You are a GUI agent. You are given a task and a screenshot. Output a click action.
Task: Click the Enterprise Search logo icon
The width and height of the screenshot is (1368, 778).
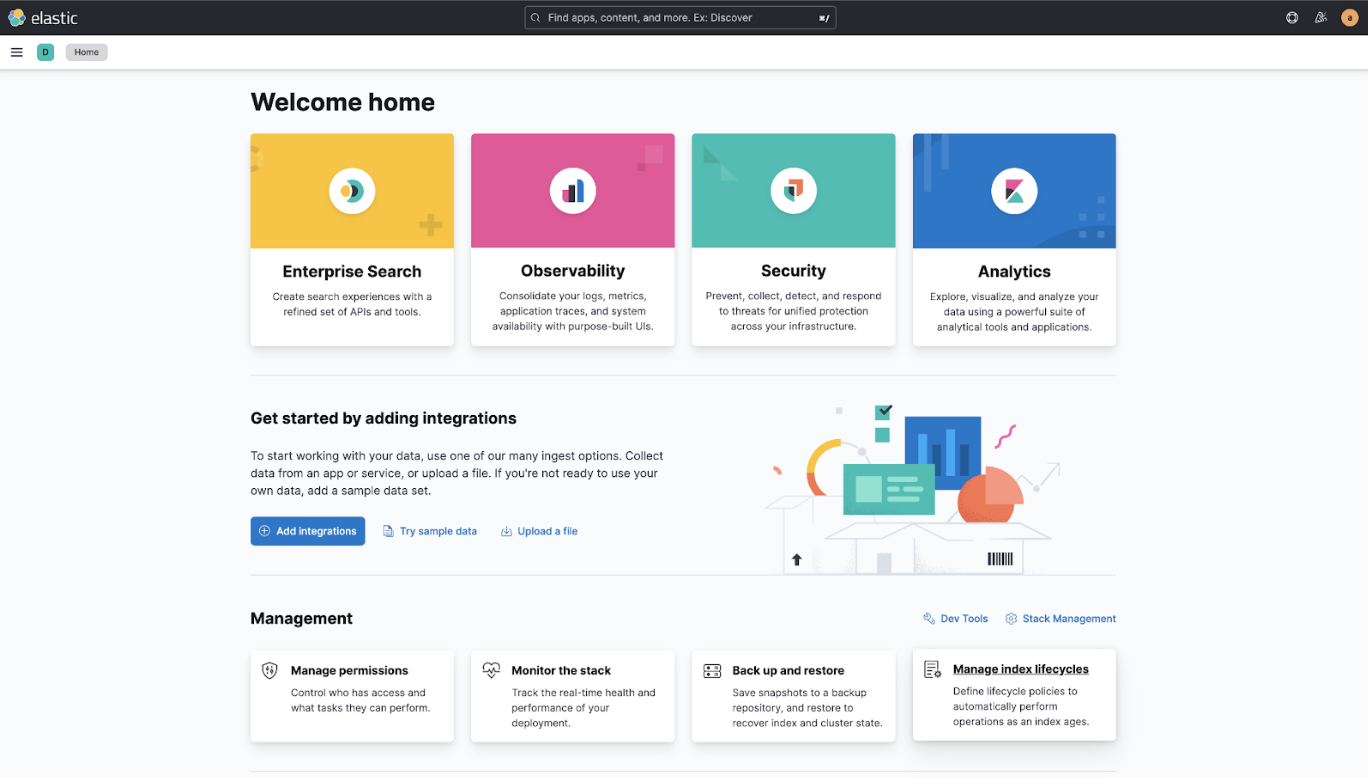click(x=352, y=190)
